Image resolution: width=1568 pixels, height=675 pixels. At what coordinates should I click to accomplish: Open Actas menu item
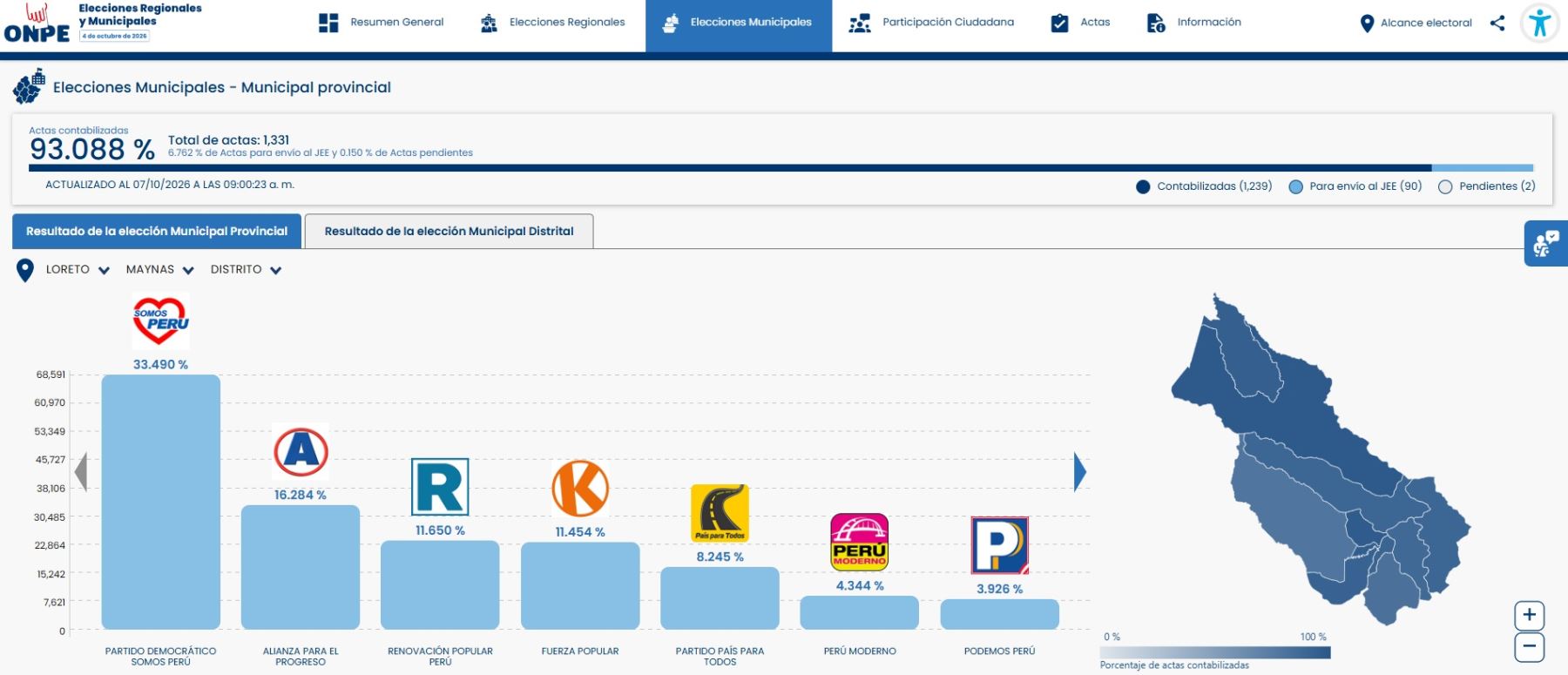click(x=1081, y=23)
